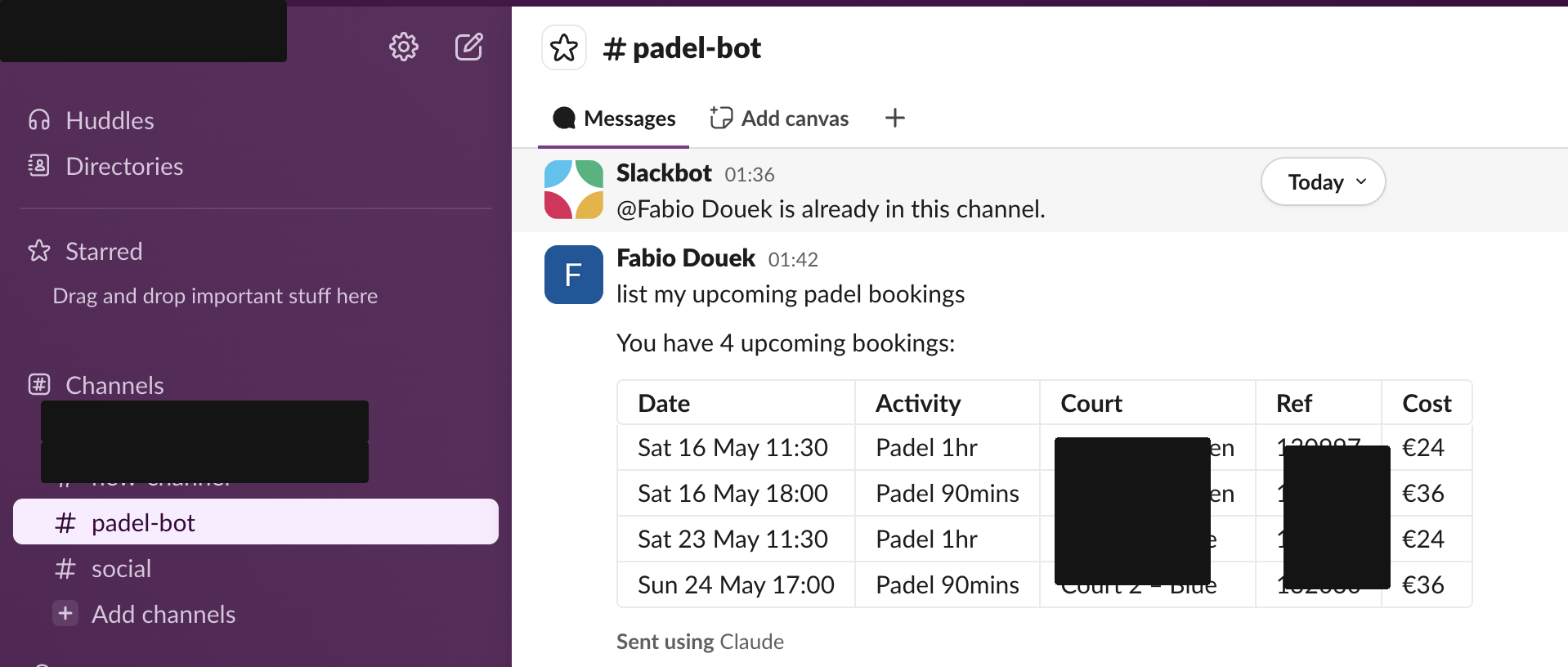Switch to the Messages tab
1568x667 pixels.
614,119
